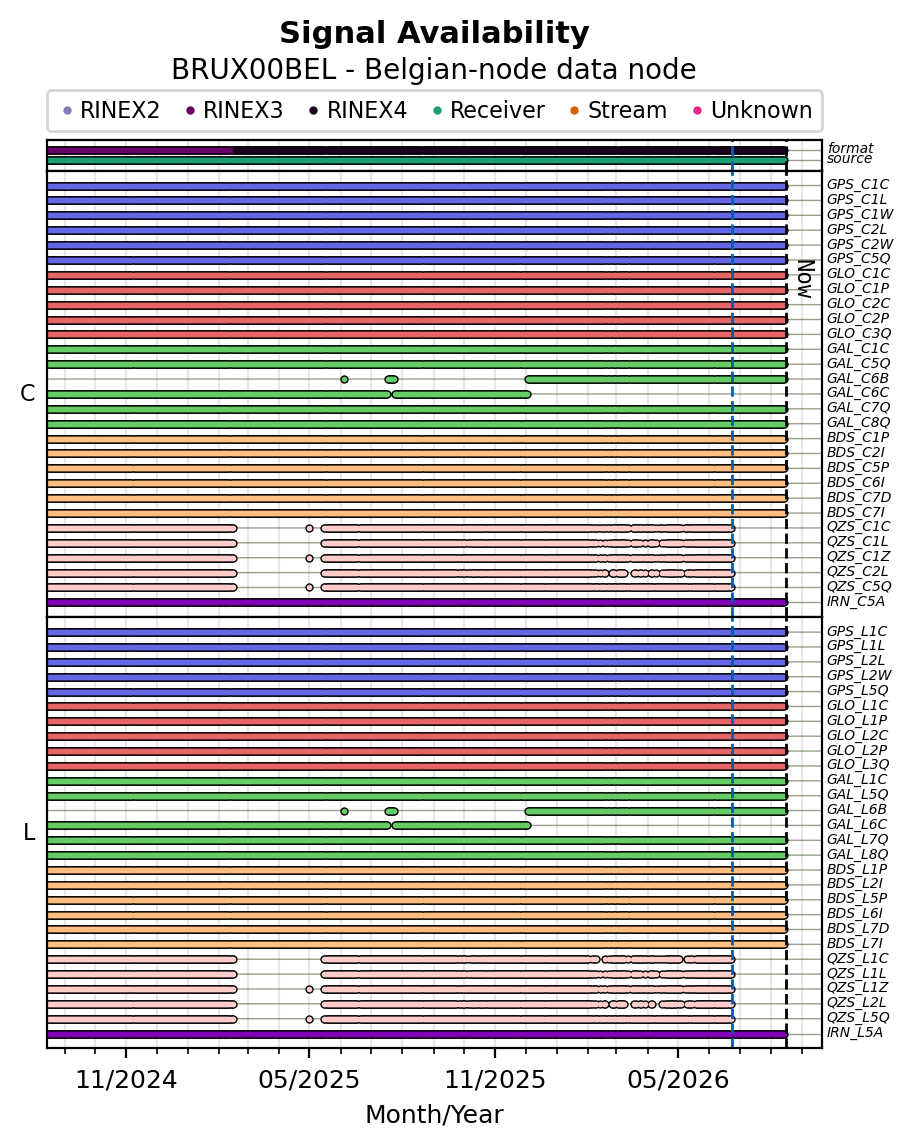This screenshot has height=1147, width=914.
Task: Click the RINEX2 legend dot
Action: pos(68,110)
